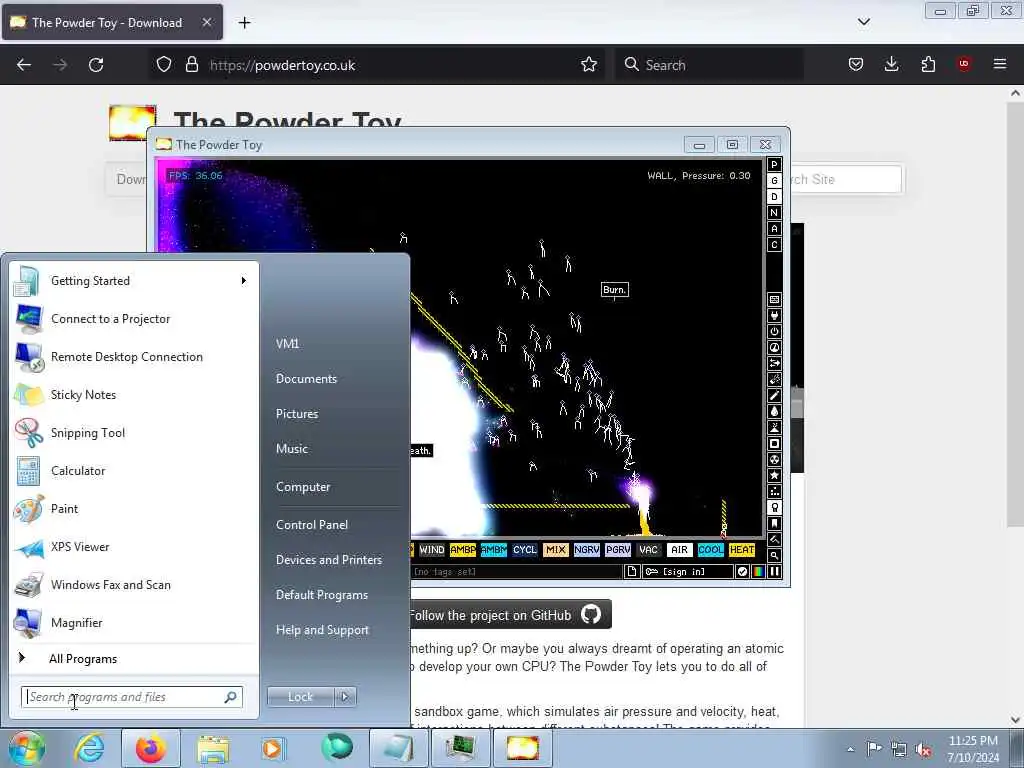This screenshot has height=768, width=1024.
Task: Open the arrow next to the Lock button
Action: (345, 697)
